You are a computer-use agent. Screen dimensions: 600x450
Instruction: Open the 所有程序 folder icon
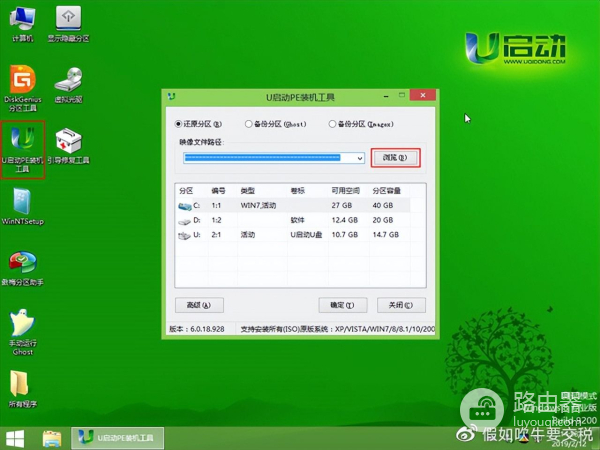pyautogui.click(x=23, y=389)
